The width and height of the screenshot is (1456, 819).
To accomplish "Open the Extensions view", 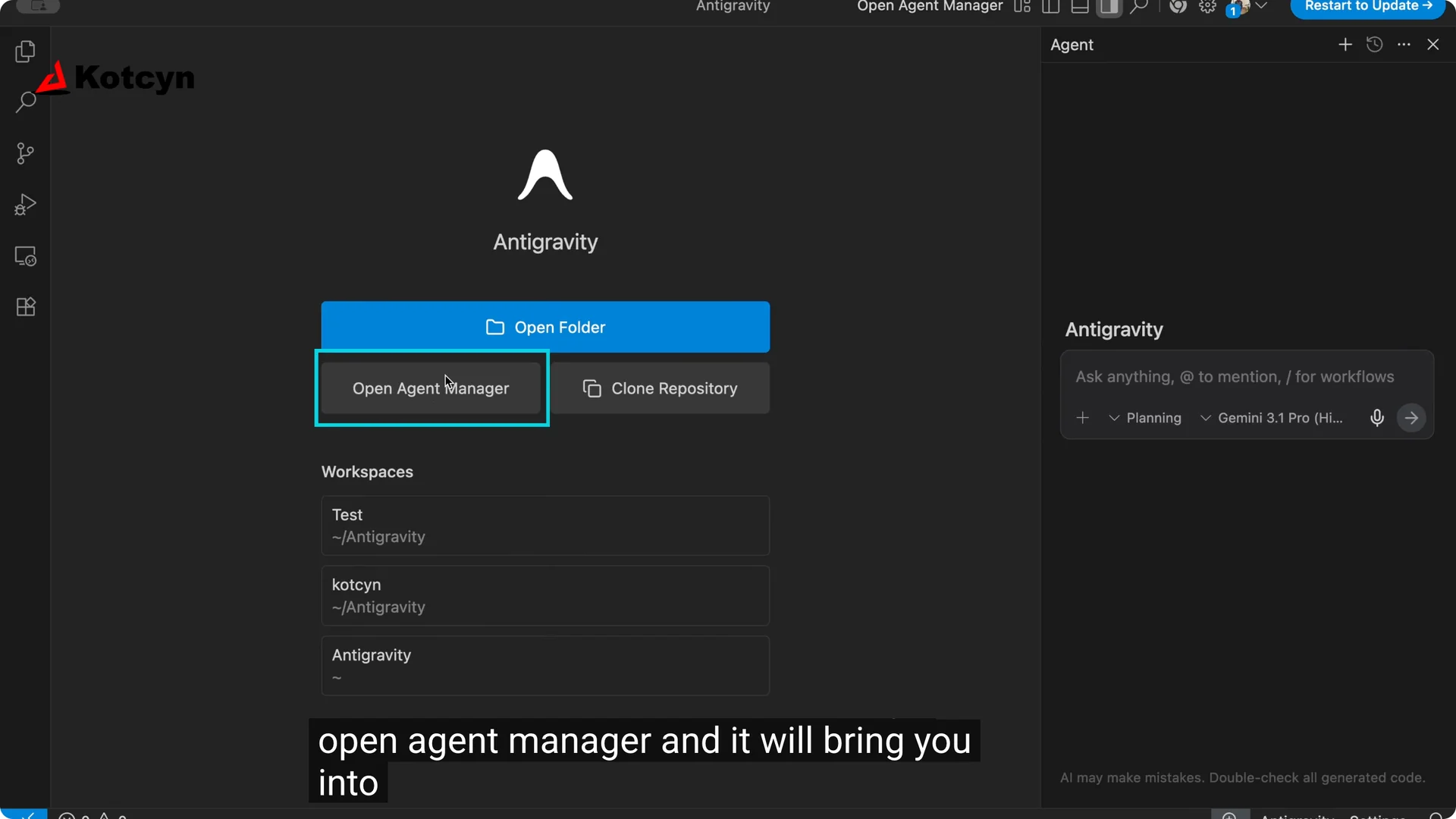I will tap(25, 307).
